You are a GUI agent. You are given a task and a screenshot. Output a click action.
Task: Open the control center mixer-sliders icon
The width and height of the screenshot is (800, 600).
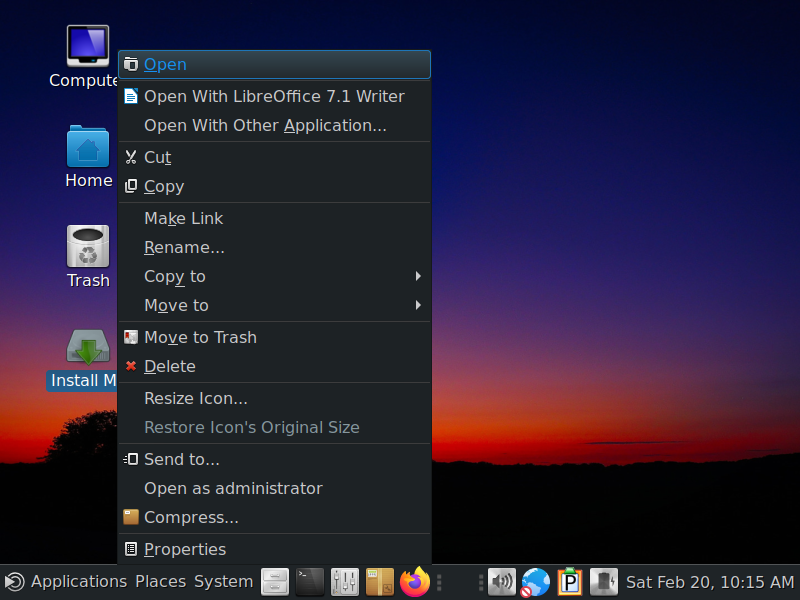point(345,582)
